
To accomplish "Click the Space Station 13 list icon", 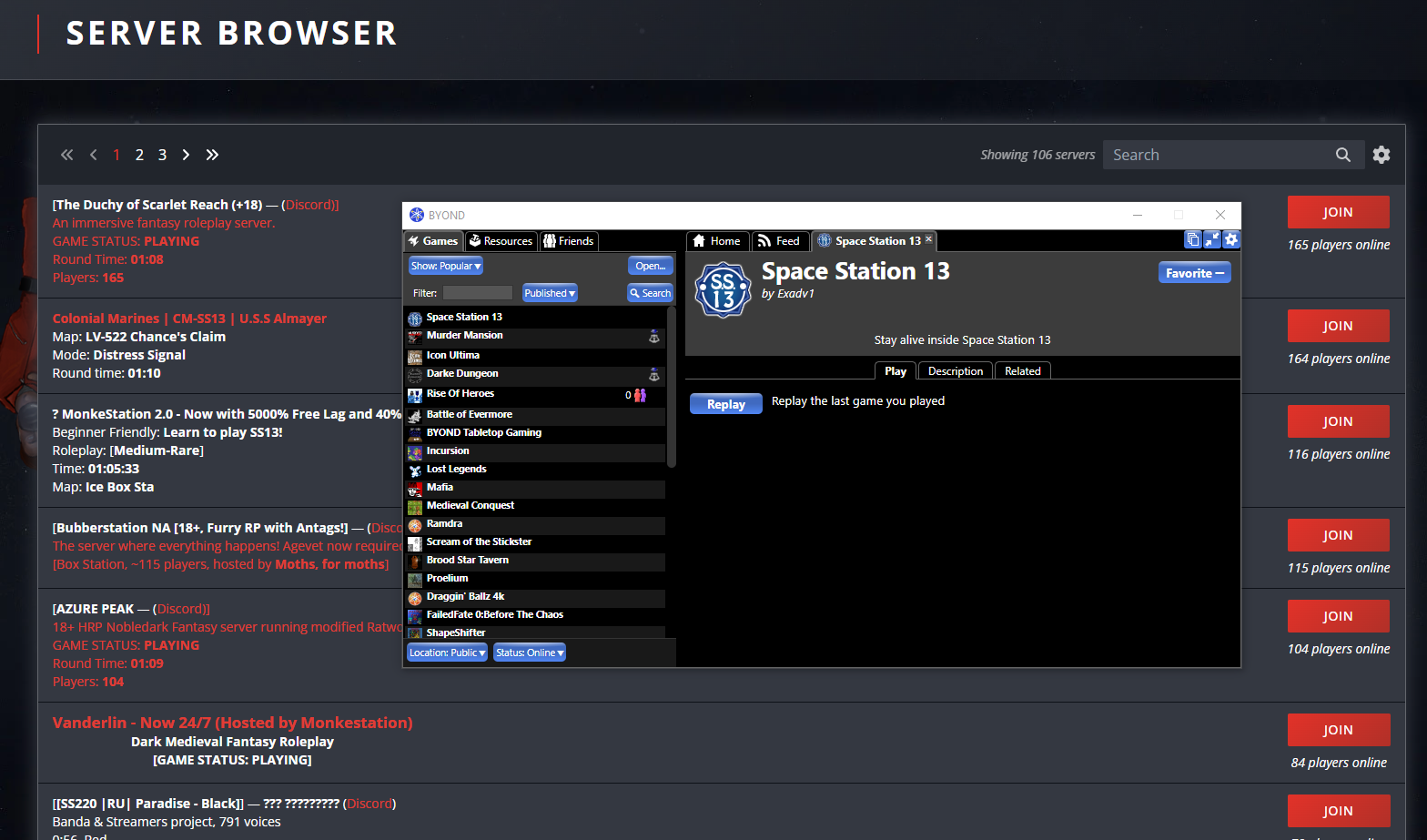I will [x=415, y=318].
